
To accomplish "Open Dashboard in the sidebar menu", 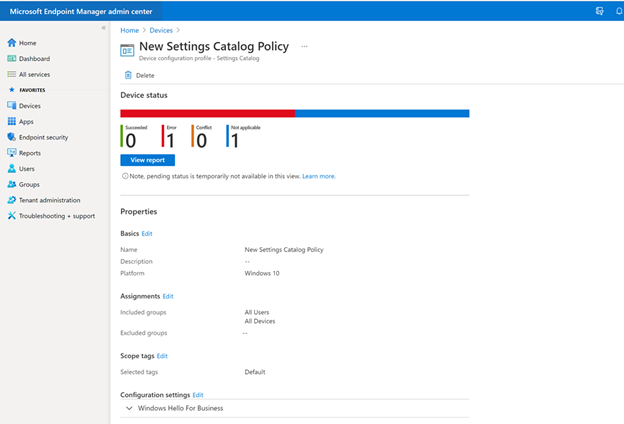I will point(35,59).
